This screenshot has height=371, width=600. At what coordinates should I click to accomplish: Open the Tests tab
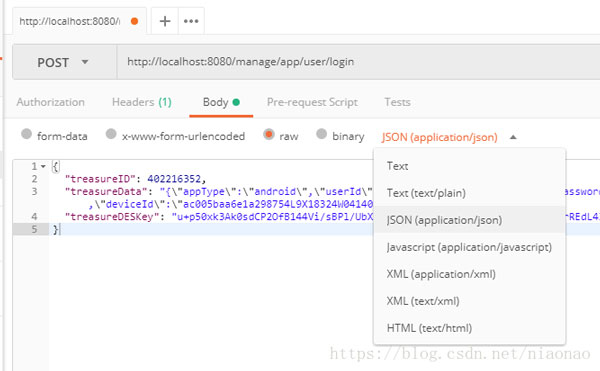tap(397, 102)
